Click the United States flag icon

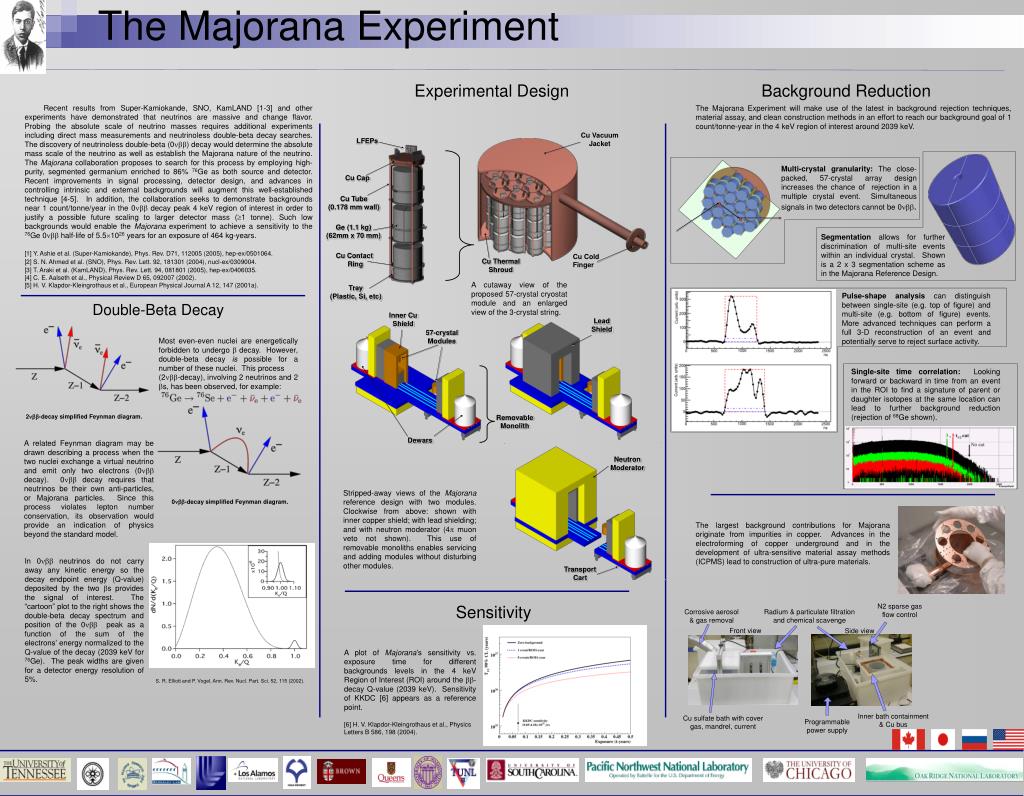1008,739
